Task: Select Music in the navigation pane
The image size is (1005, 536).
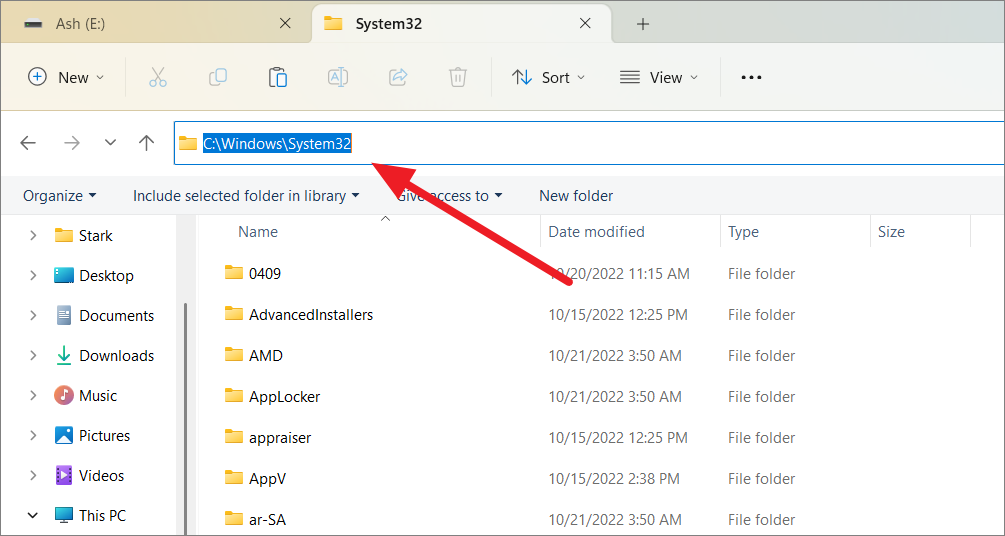Action: click(x=97, y=396)
